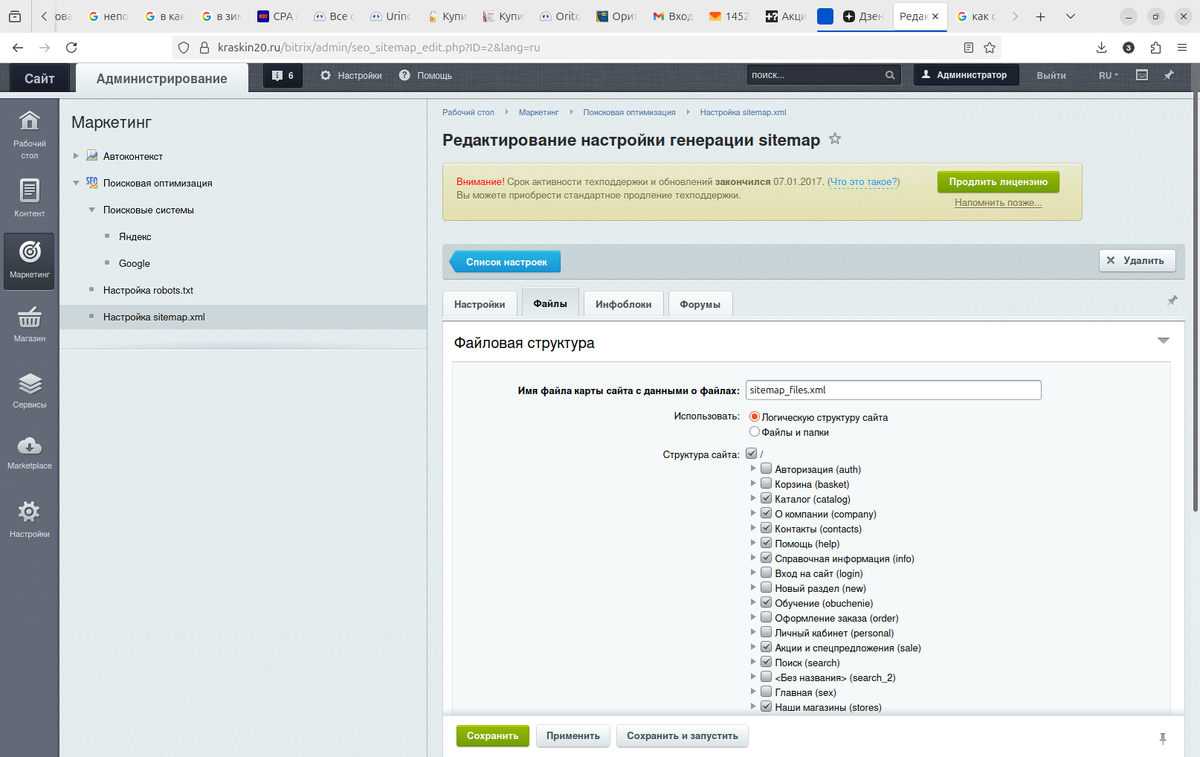The height and width of the screenshot is (757, 1200).
Task: Pin the settings panel with pin icon
Action: pyautogui.click(x=1172, y=300)
